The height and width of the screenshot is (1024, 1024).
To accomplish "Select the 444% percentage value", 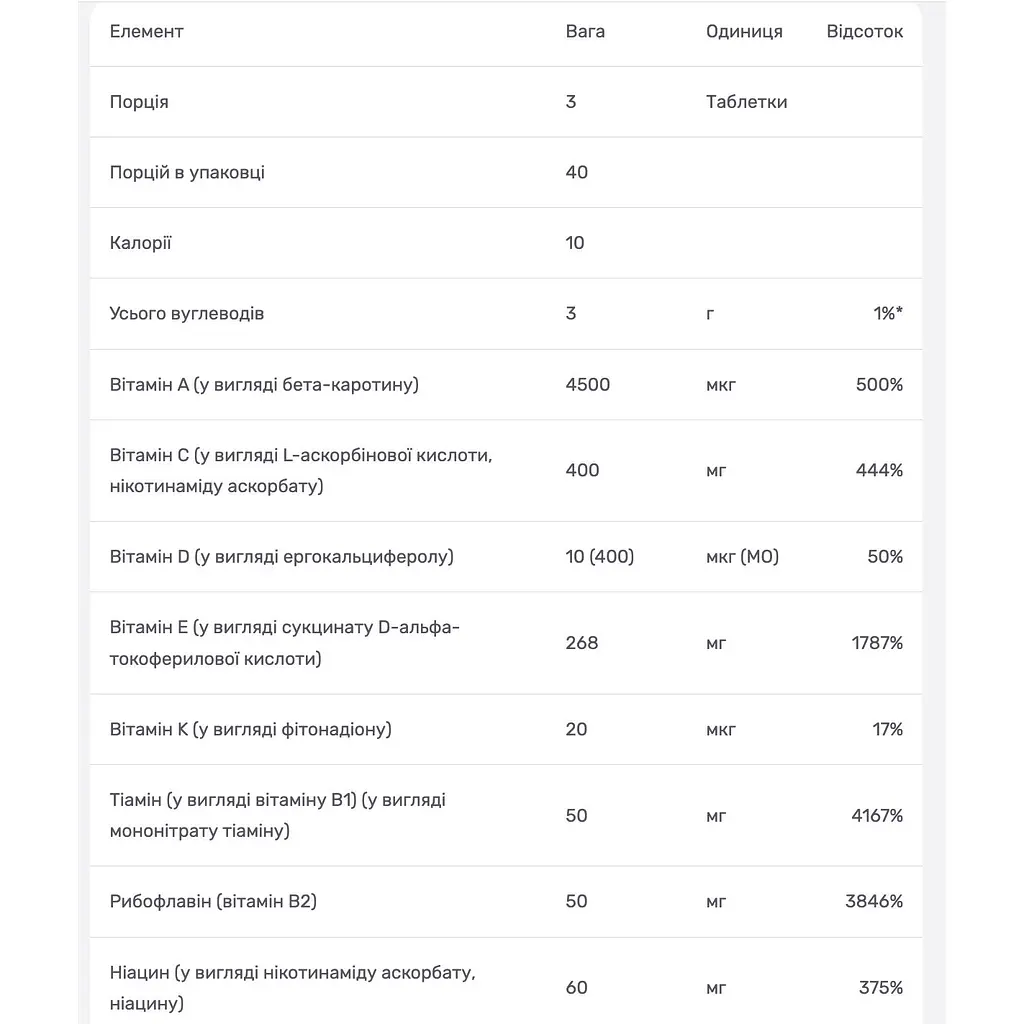I will 880,470.
